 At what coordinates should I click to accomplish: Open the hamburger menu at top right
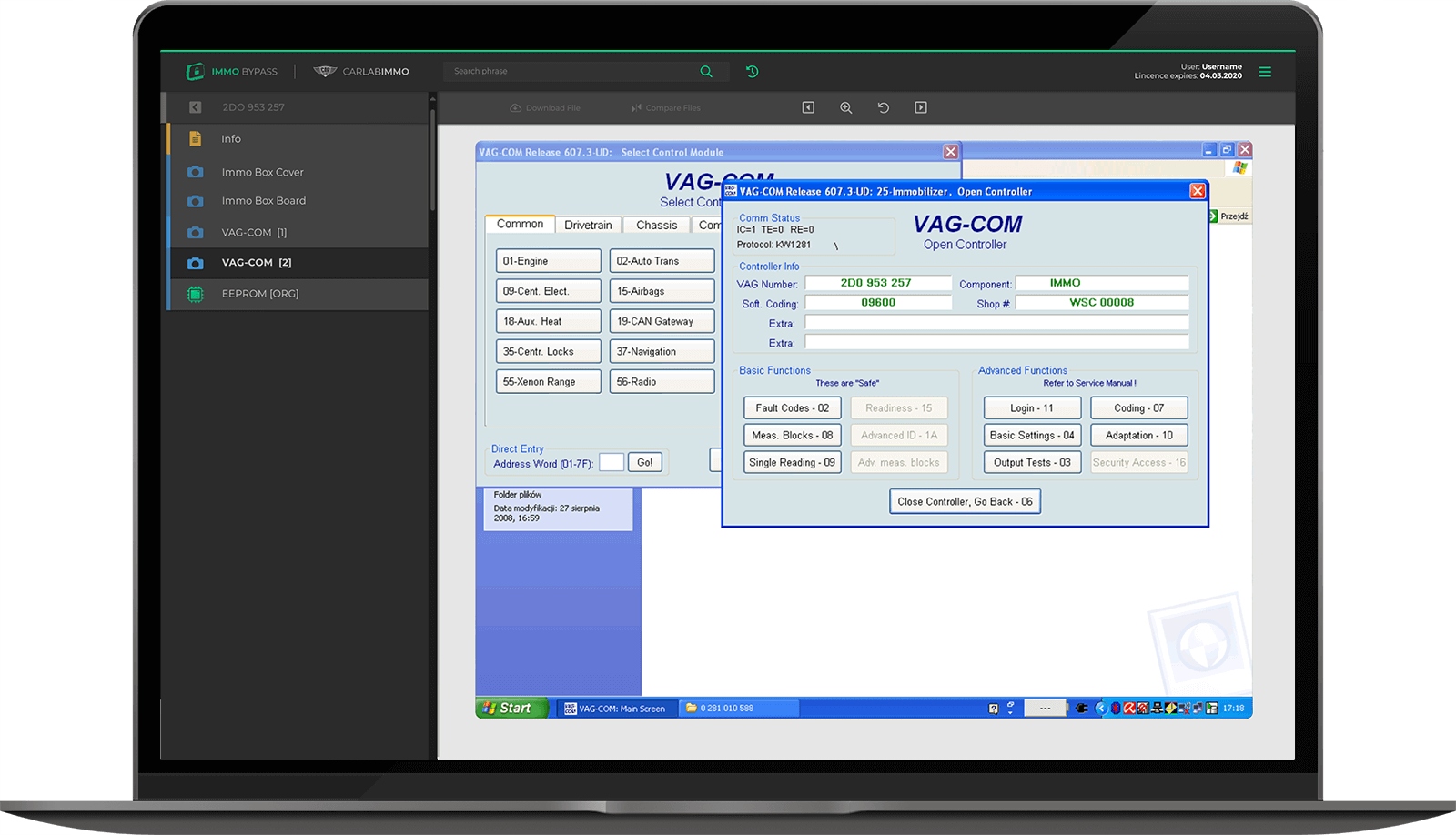(1265, 72)
